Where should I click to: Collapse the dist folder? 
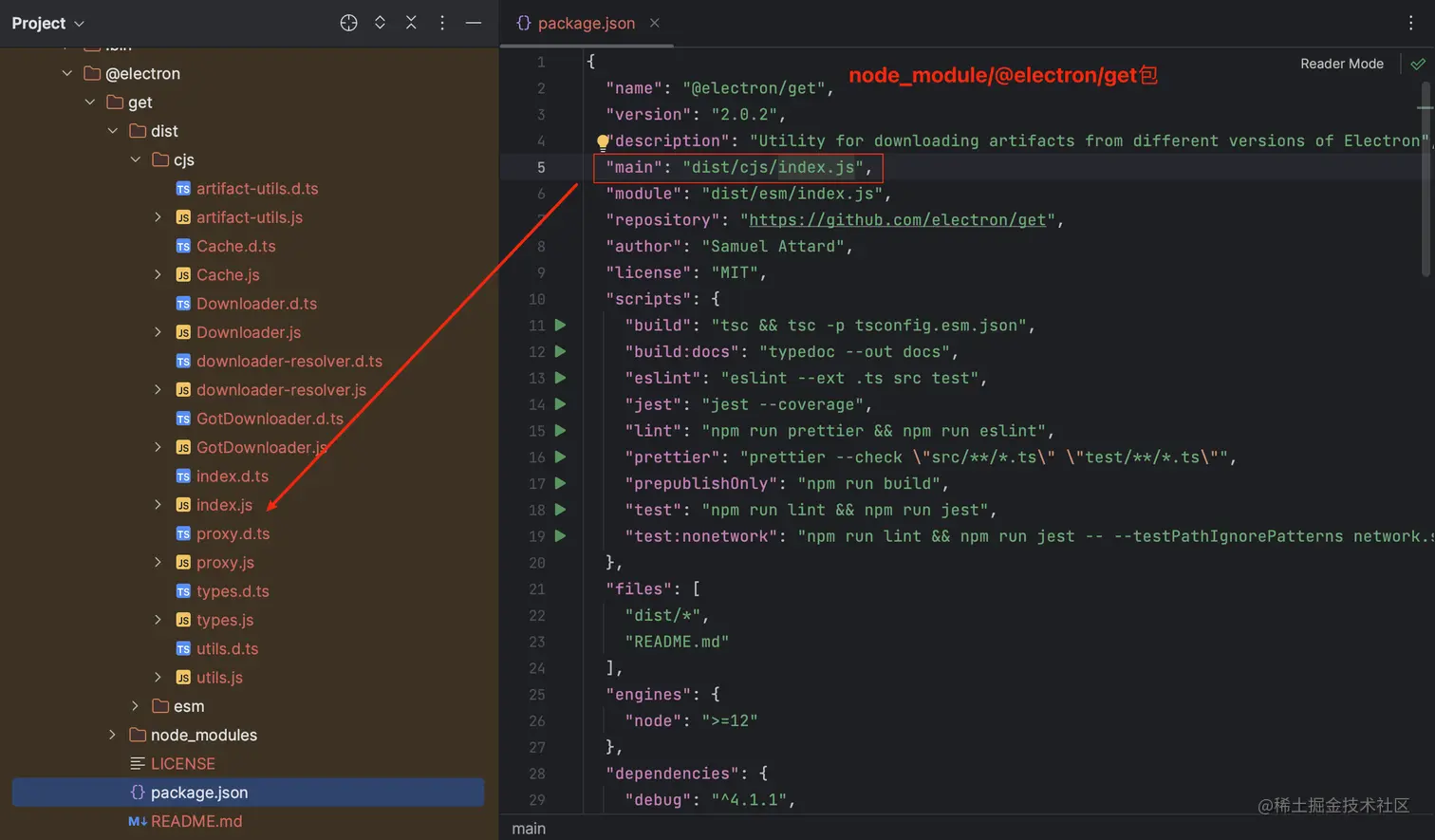[113, 131]
